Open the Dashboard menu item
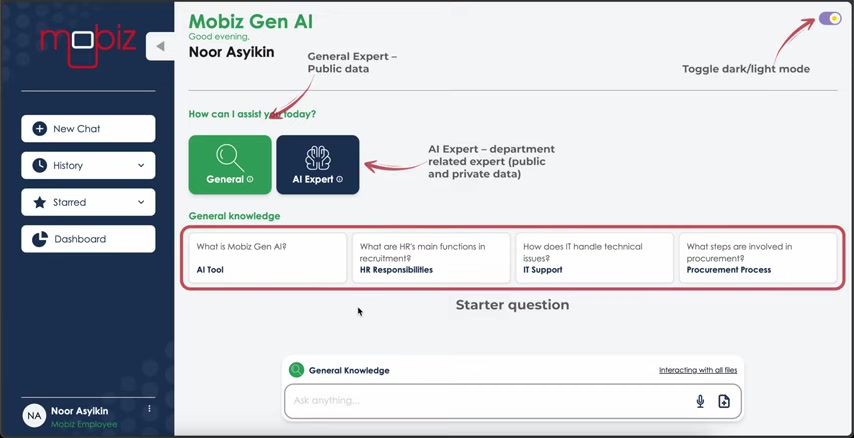The width and height of the screenshot is (854, 438). [x=88, y=239]
